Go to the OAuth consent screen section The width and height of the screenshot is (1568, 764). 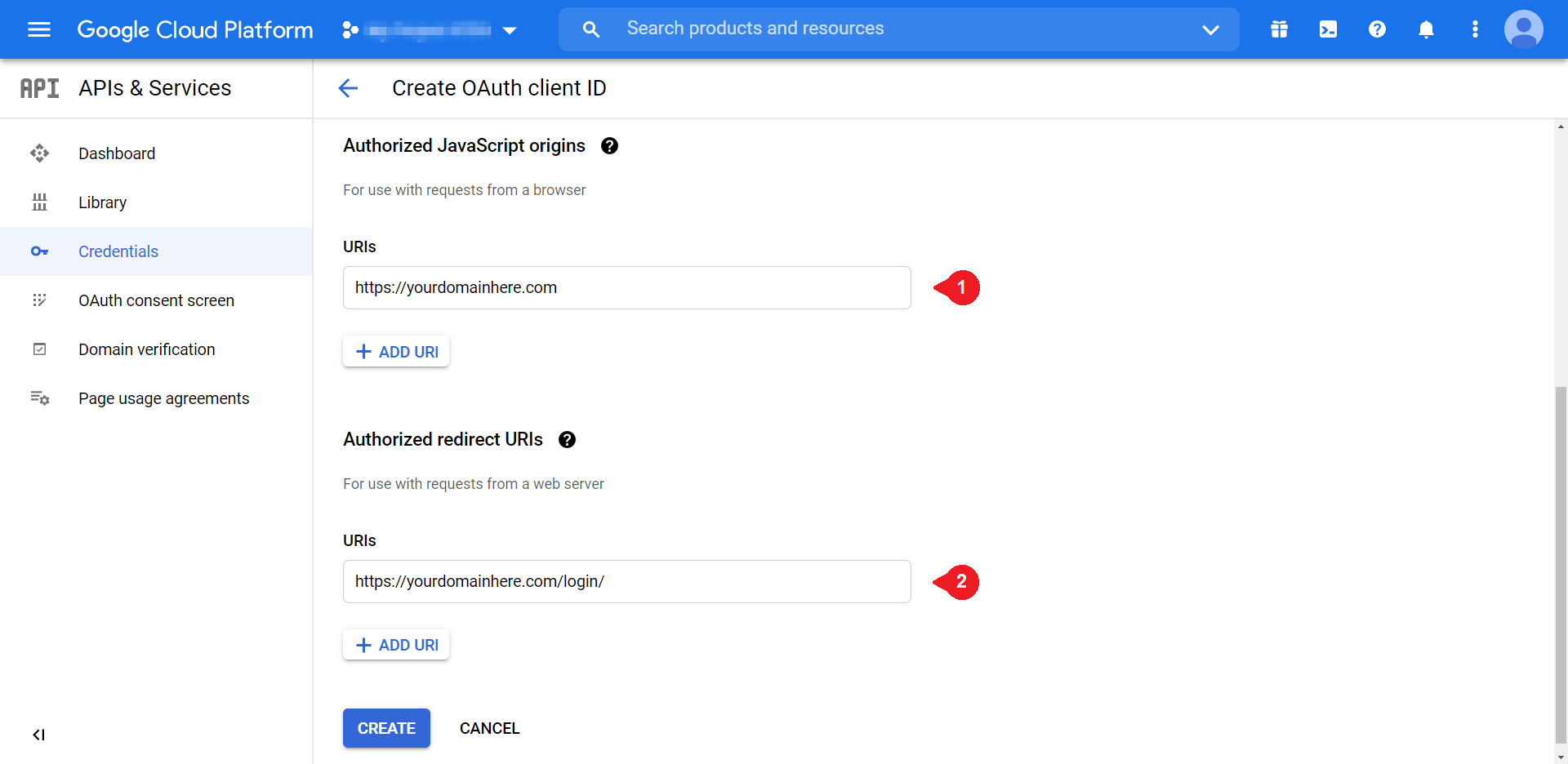(156, 300)
